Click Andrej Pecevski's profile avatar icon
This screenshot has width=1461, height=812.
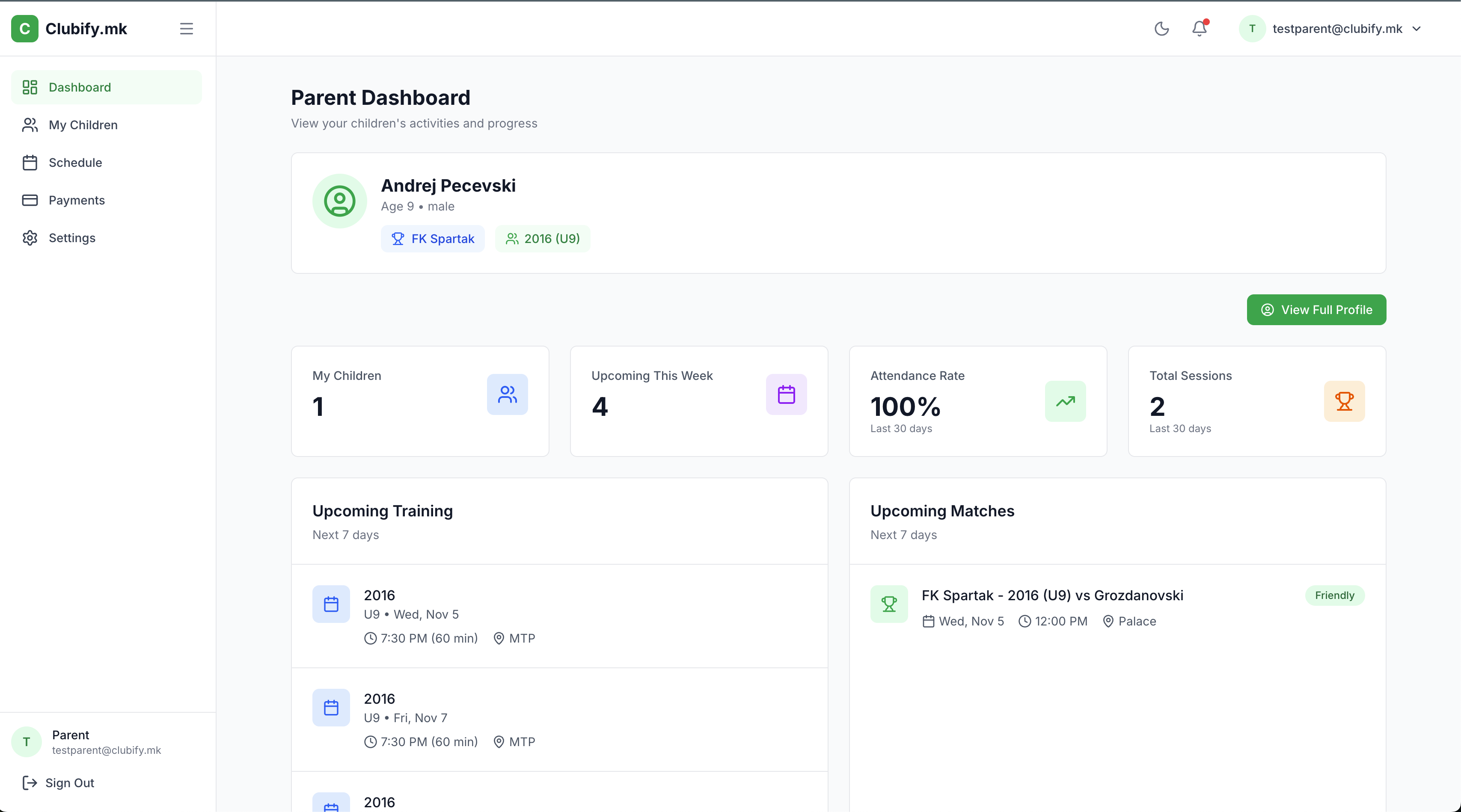click(x=340, y=202)
